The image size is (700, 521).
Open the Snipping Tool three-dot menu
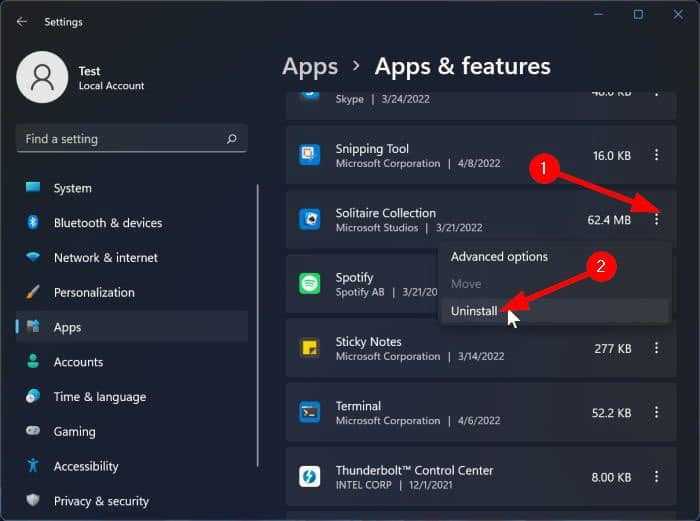pyautogui.click(x=656, y=155)
